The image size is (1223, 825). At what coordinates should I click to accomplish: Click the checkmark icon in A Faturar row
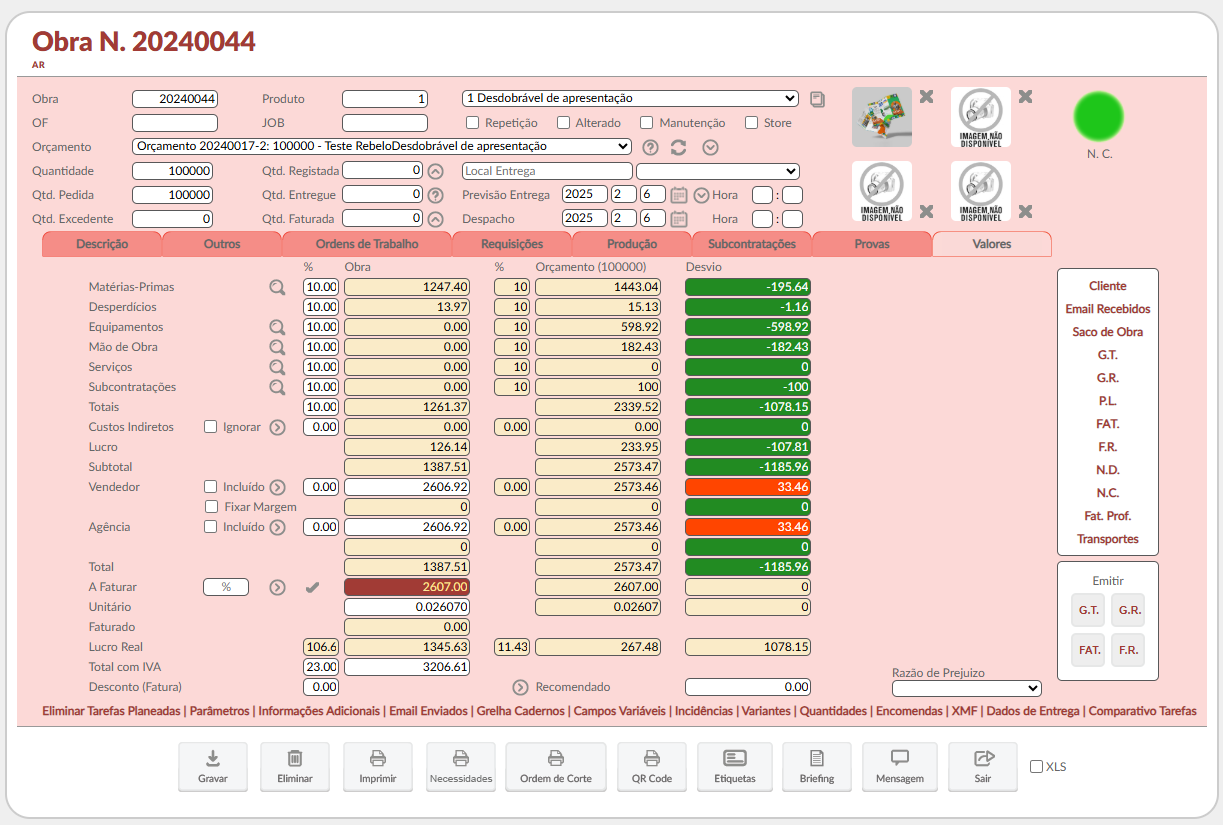click(312, 587)
